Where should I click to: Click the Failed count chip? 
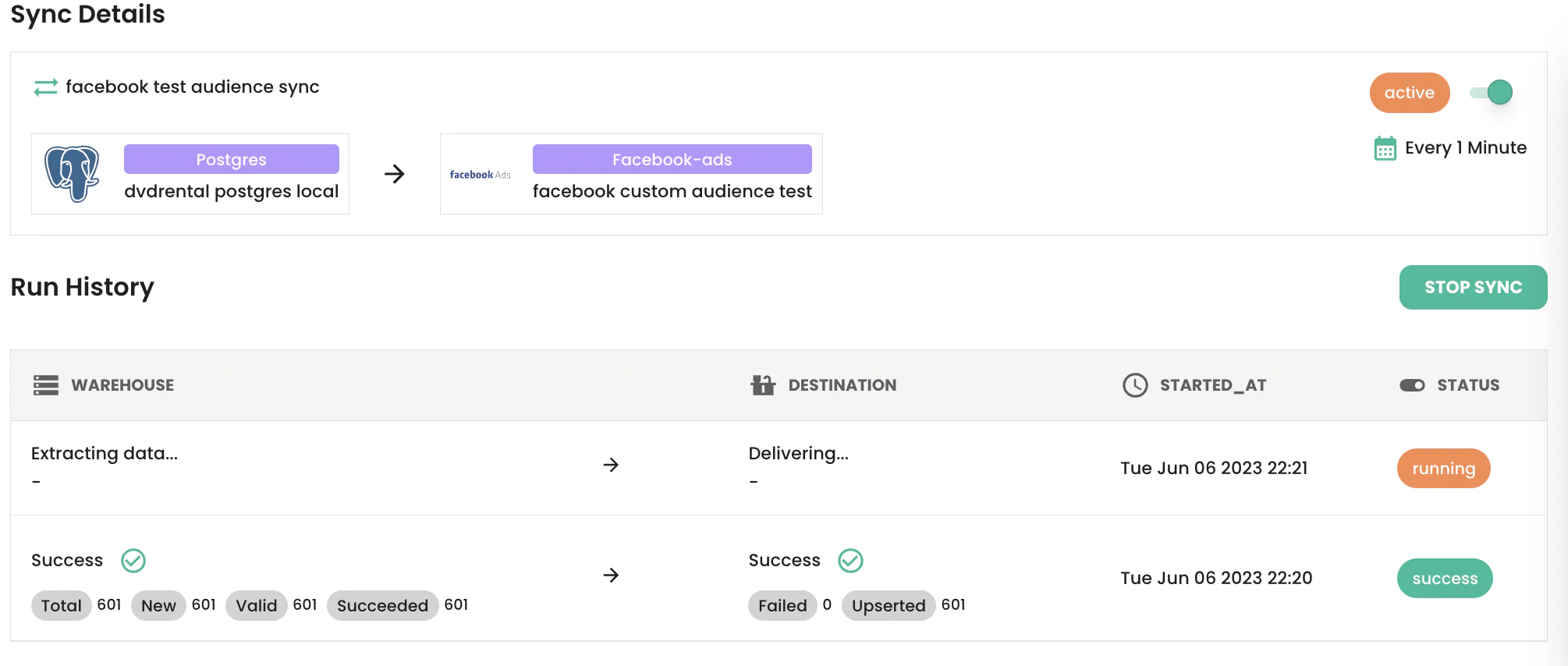pyautogui.click(x=782, y=605)
